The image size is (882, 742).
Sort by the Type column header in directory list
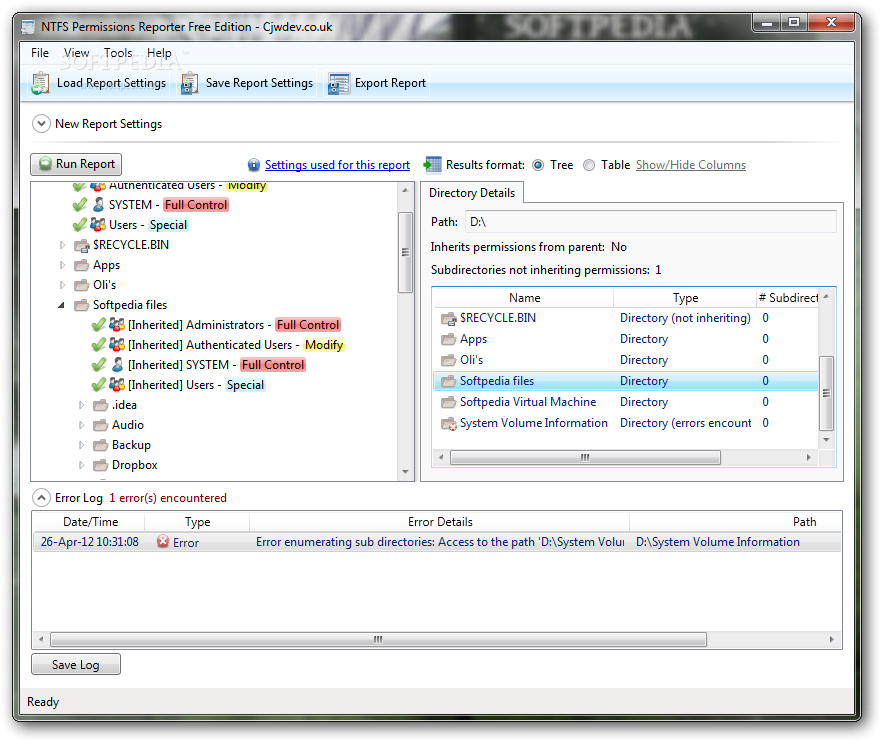click(x=685, y=298)
